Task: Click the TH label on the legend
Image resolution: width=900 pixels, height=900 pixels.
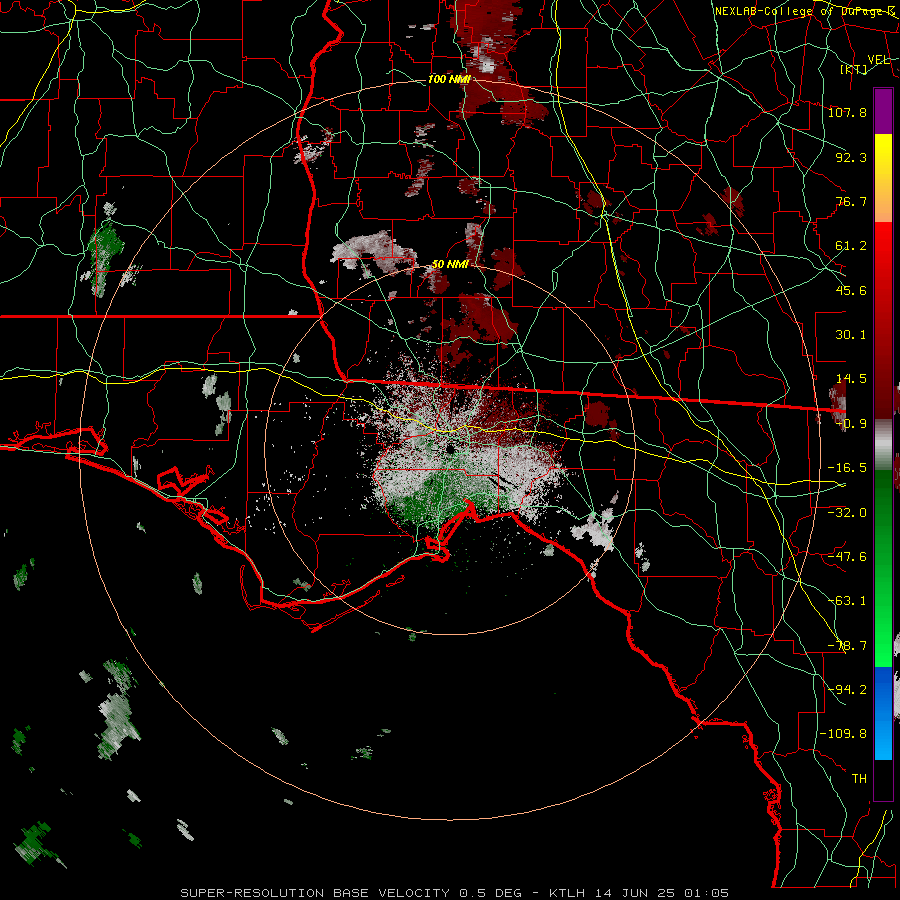Action: 859,779
